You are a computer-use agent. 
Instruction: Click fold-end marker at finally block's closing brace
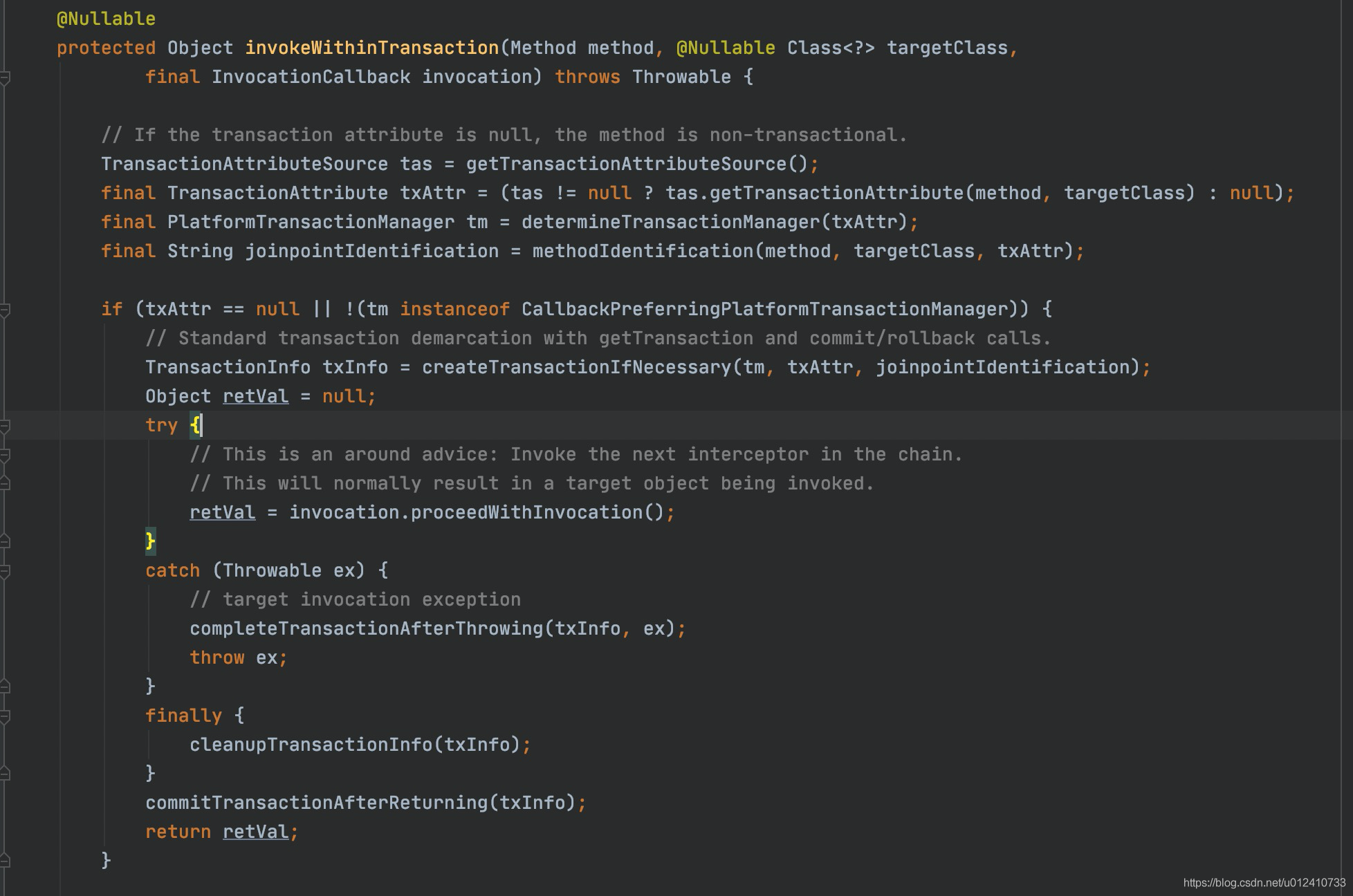point(4,773)
